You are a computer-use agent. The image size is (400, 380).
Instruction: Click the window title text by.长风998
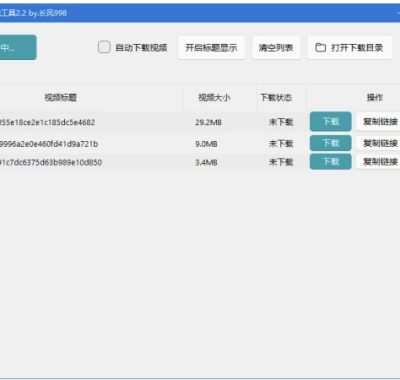(x=48, y=13)
